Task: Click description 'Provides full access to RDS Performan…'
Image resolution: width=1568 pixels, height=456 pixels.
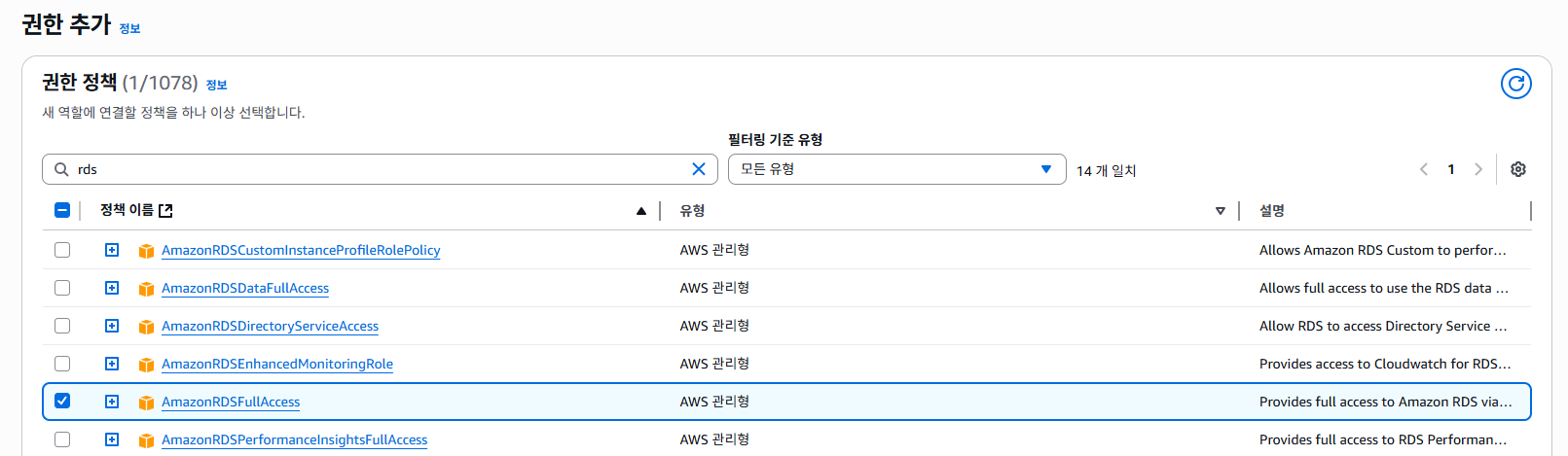Action: 1382,439
